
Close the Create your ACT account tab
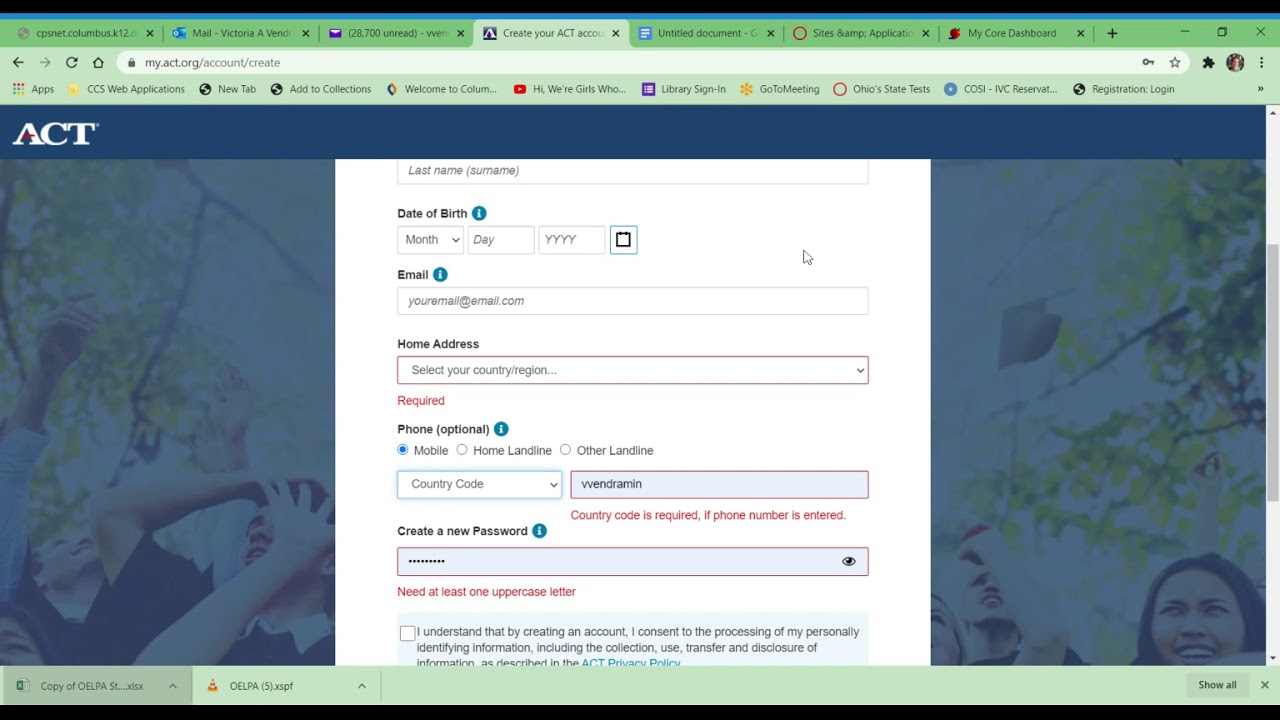(616, 33)
